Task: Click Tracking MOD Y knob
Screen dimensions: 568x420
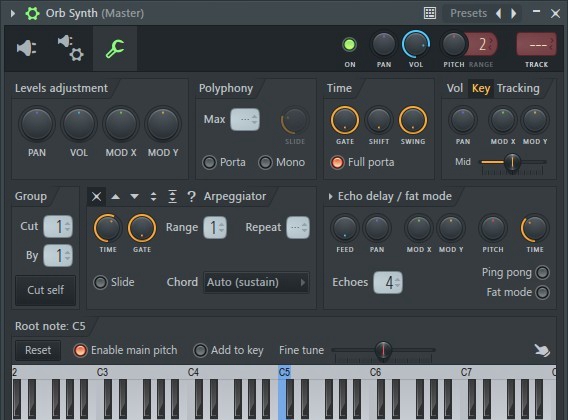Action: [x=535, y=120]
